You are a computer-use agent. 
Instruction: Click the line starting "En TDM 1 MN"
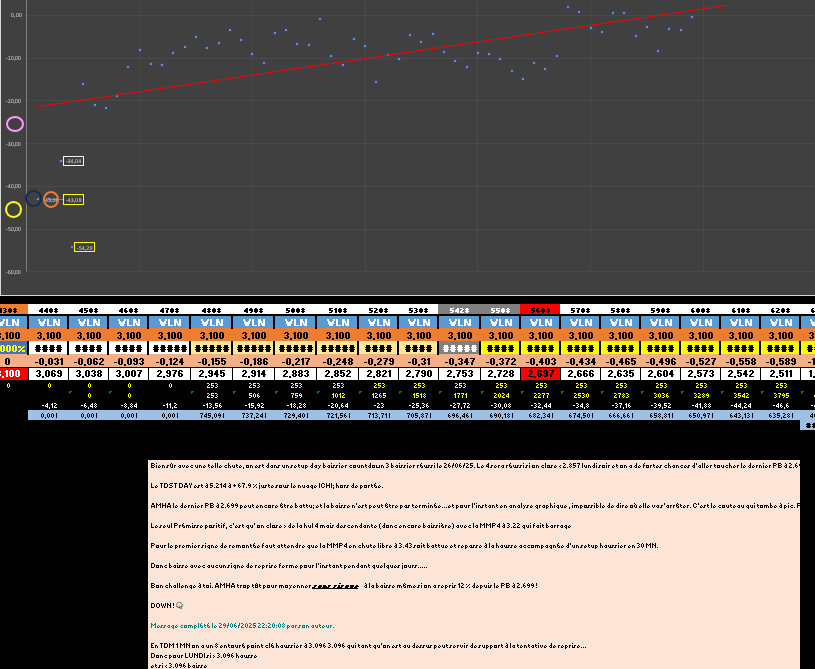click(x=368, y=646)
